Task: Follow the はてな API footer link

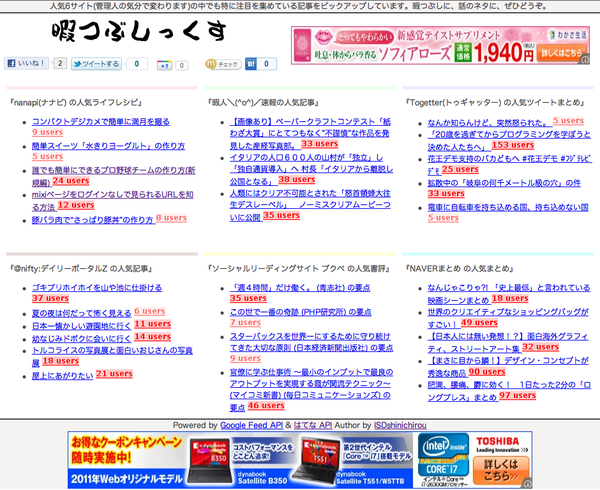Action: coord(313,425)
